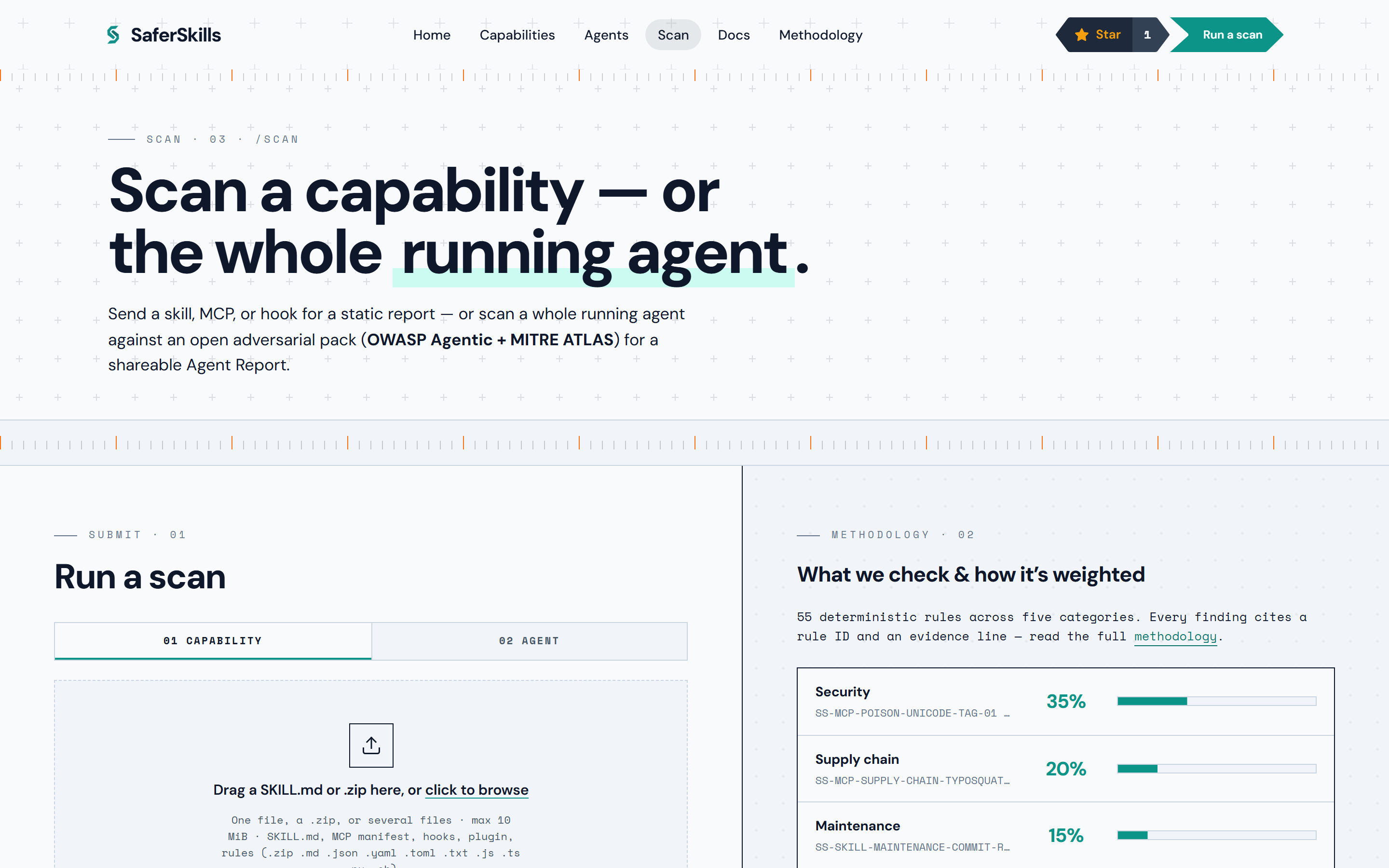Click the 'OWASP Agentic + MITRE ATLAS' bold text
This screenshot has height=868, width=1389.
point(490,340)
